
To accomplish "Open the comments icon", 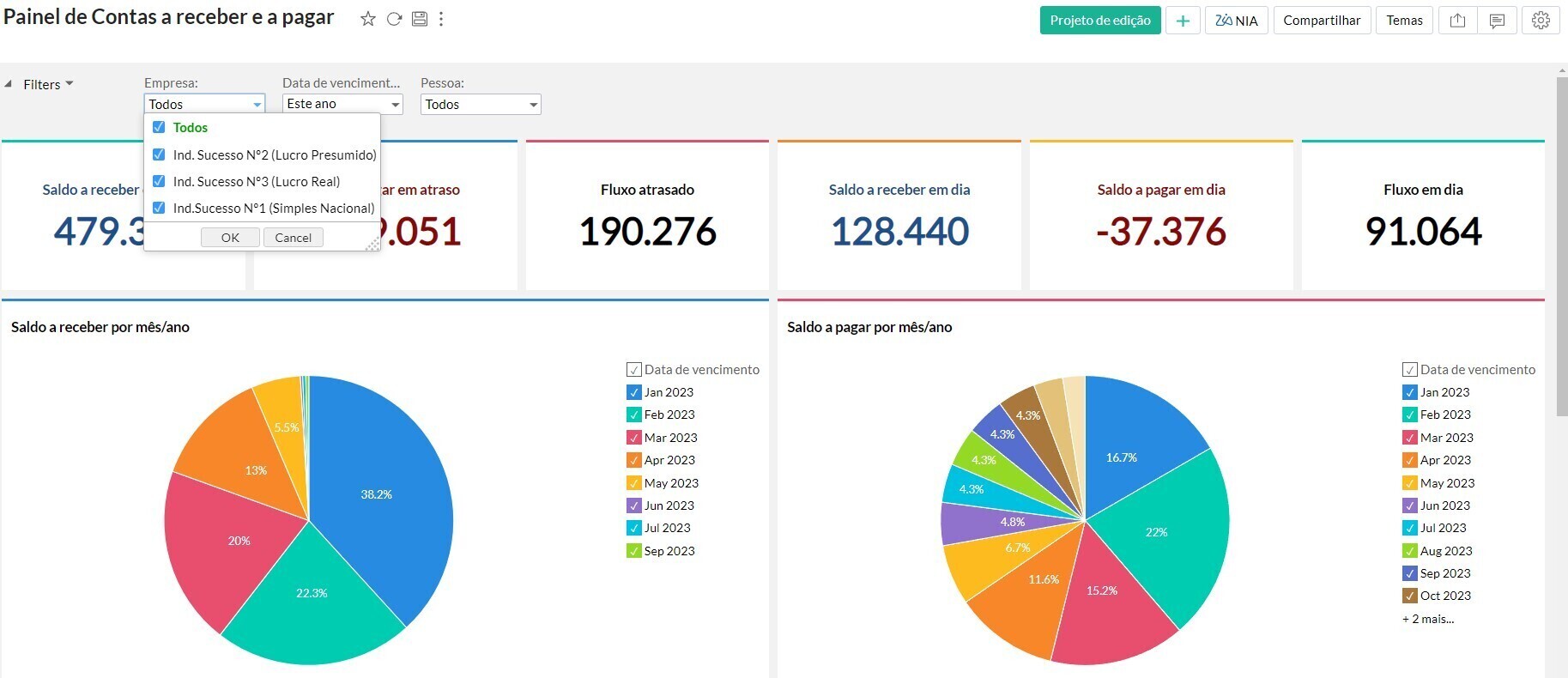I will pos(1497,21).
